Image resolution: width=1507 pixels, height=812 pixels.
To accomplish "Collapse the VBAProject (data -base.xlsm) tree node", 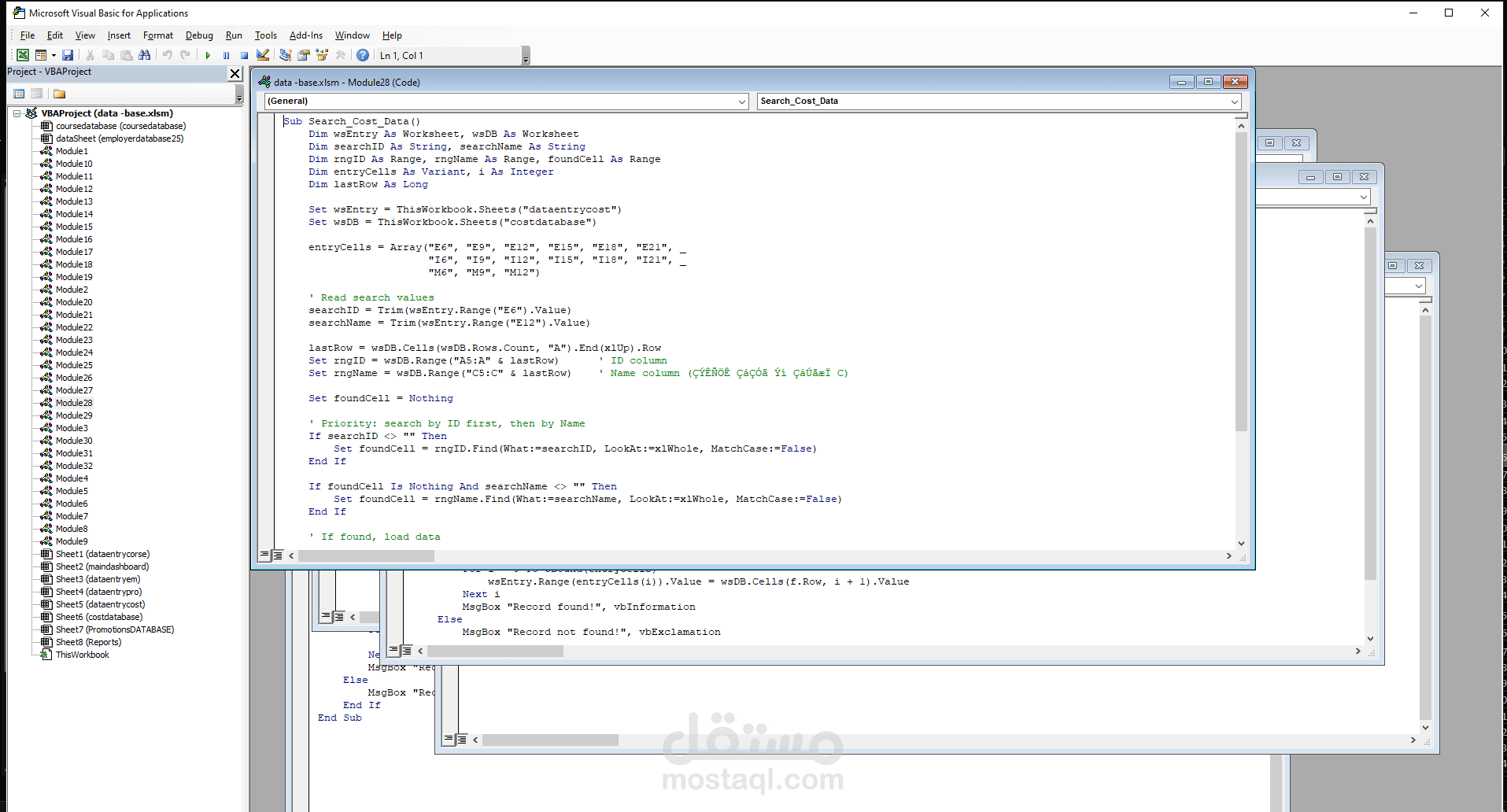I will (x=17, y=113).
